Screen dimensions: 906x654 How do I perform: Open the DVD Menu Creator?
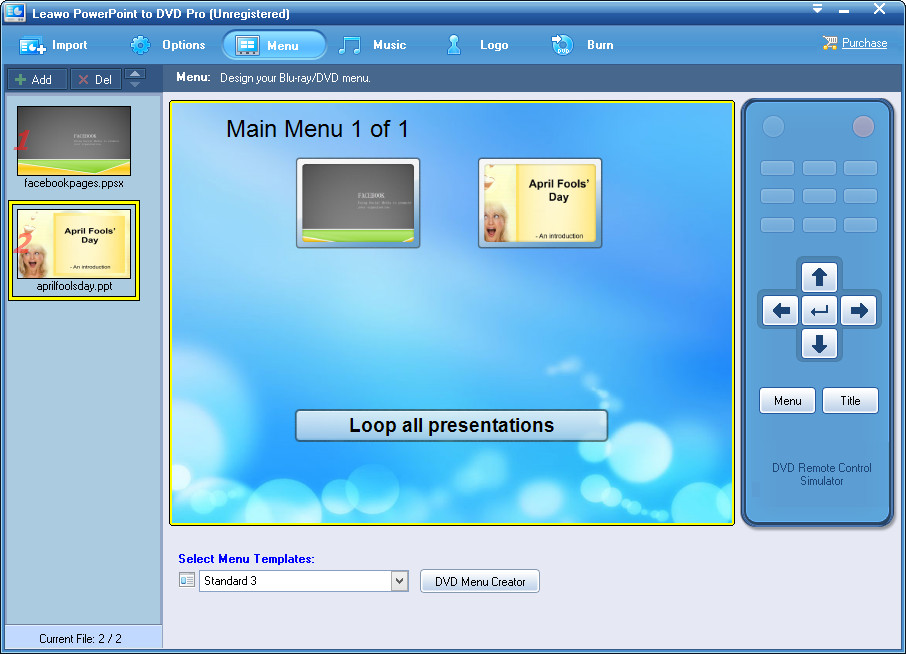480,581
